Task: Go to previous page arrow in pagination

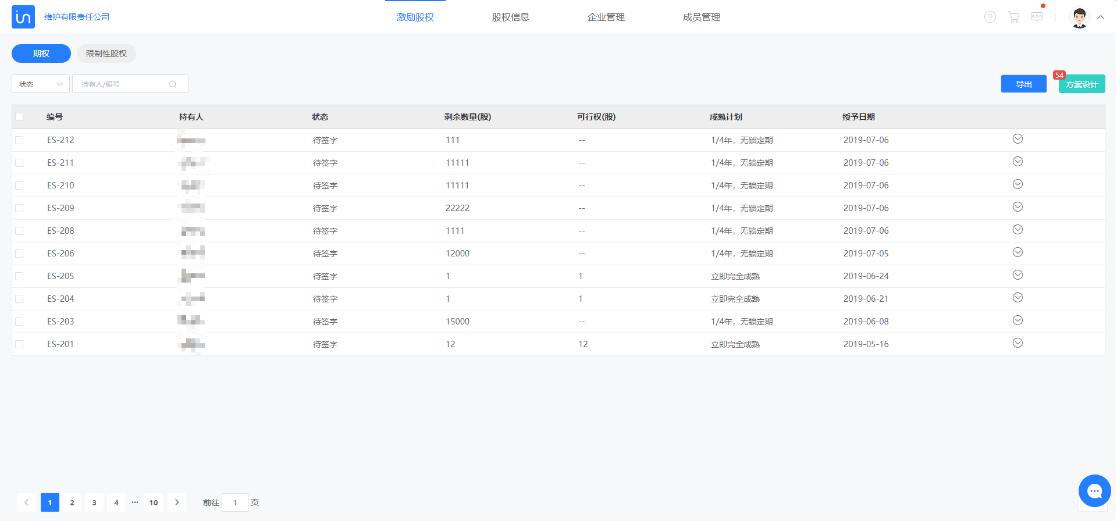Action: [x=26, y=502]
